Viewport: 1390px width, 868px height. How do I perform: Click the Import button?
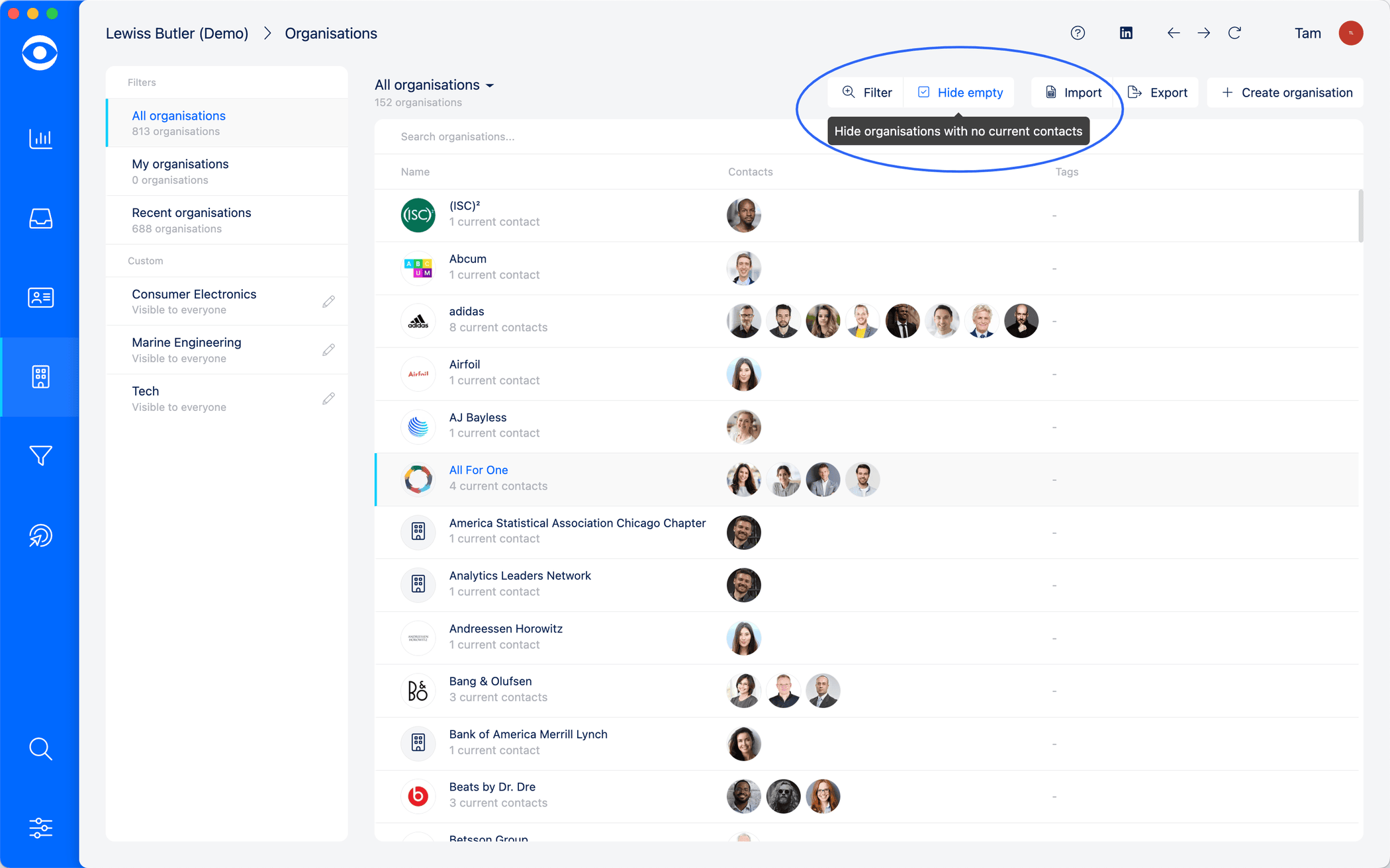tap(1073, 93)
